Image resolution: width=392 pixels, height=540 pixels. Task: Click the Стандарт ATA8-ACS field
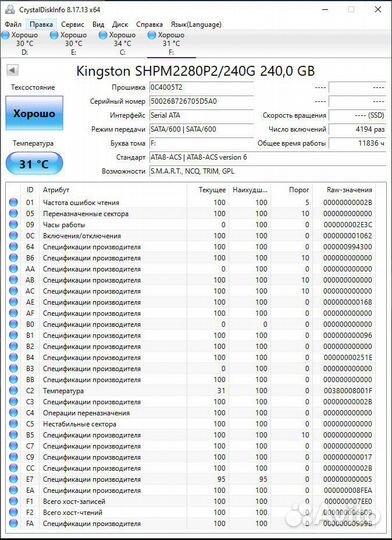pyautogui.click(x=267, y=157)
